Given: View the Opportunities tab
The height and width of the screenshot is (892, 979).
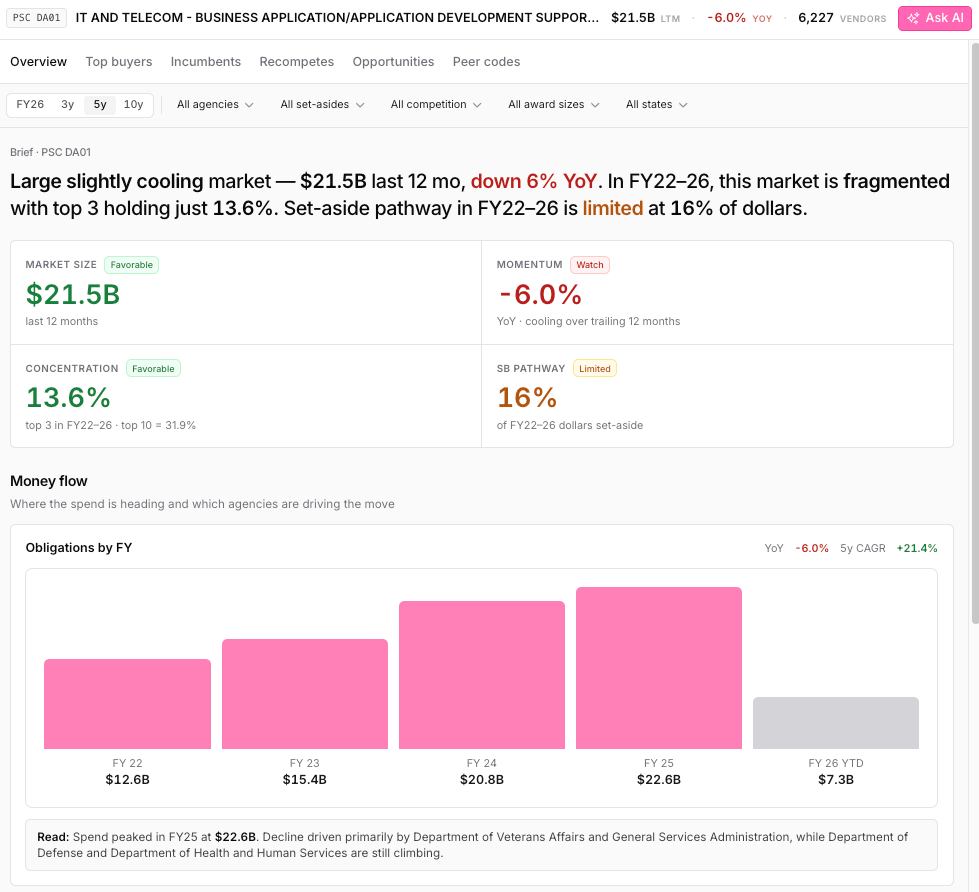Looking at the screenshot, I should tap(393, 62).
